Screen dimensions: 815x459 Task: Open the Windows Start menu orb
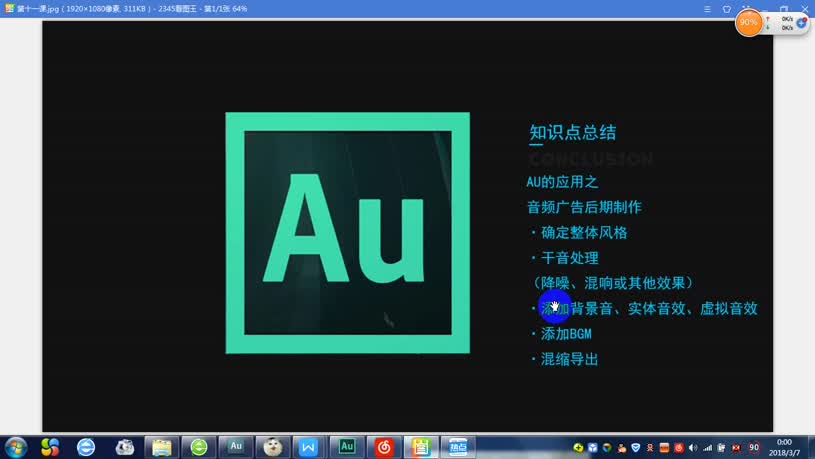(15, 448)
